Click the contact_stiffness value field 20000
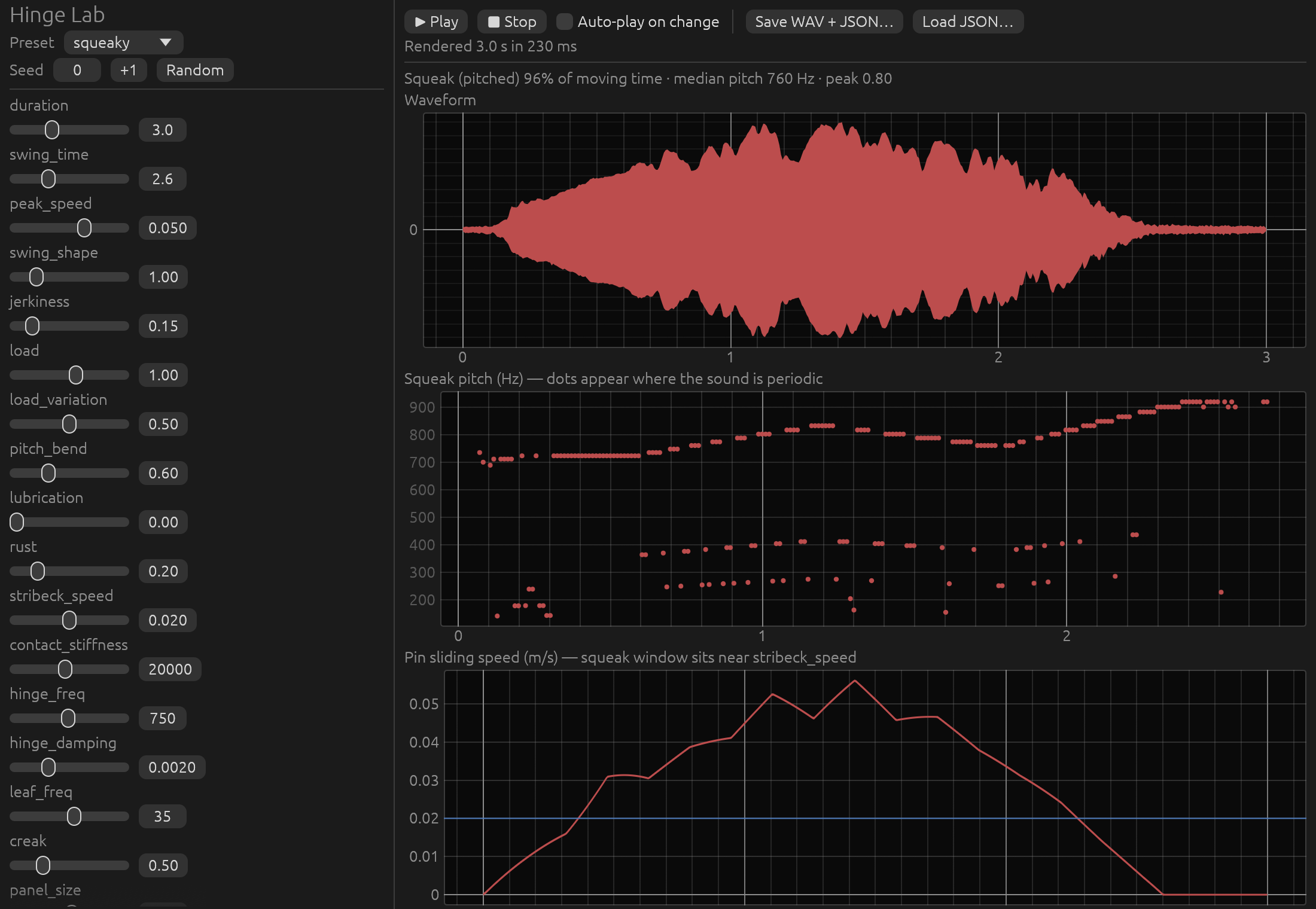The image size is (1316, 909). pyautogui.click(x=170, y=669)
